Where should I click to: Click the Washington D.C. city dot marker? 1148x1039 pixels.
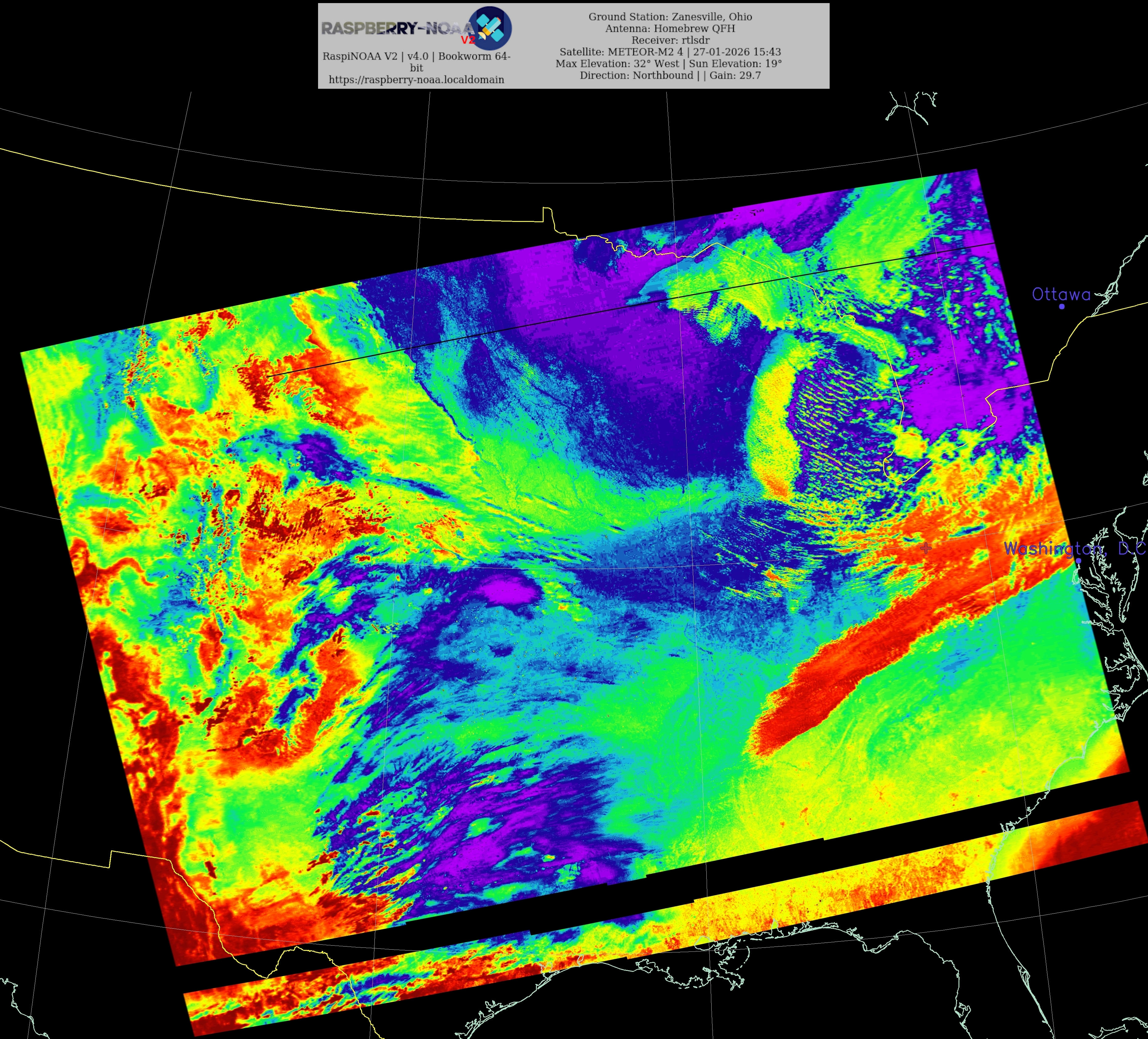[x=1078, y=561]
